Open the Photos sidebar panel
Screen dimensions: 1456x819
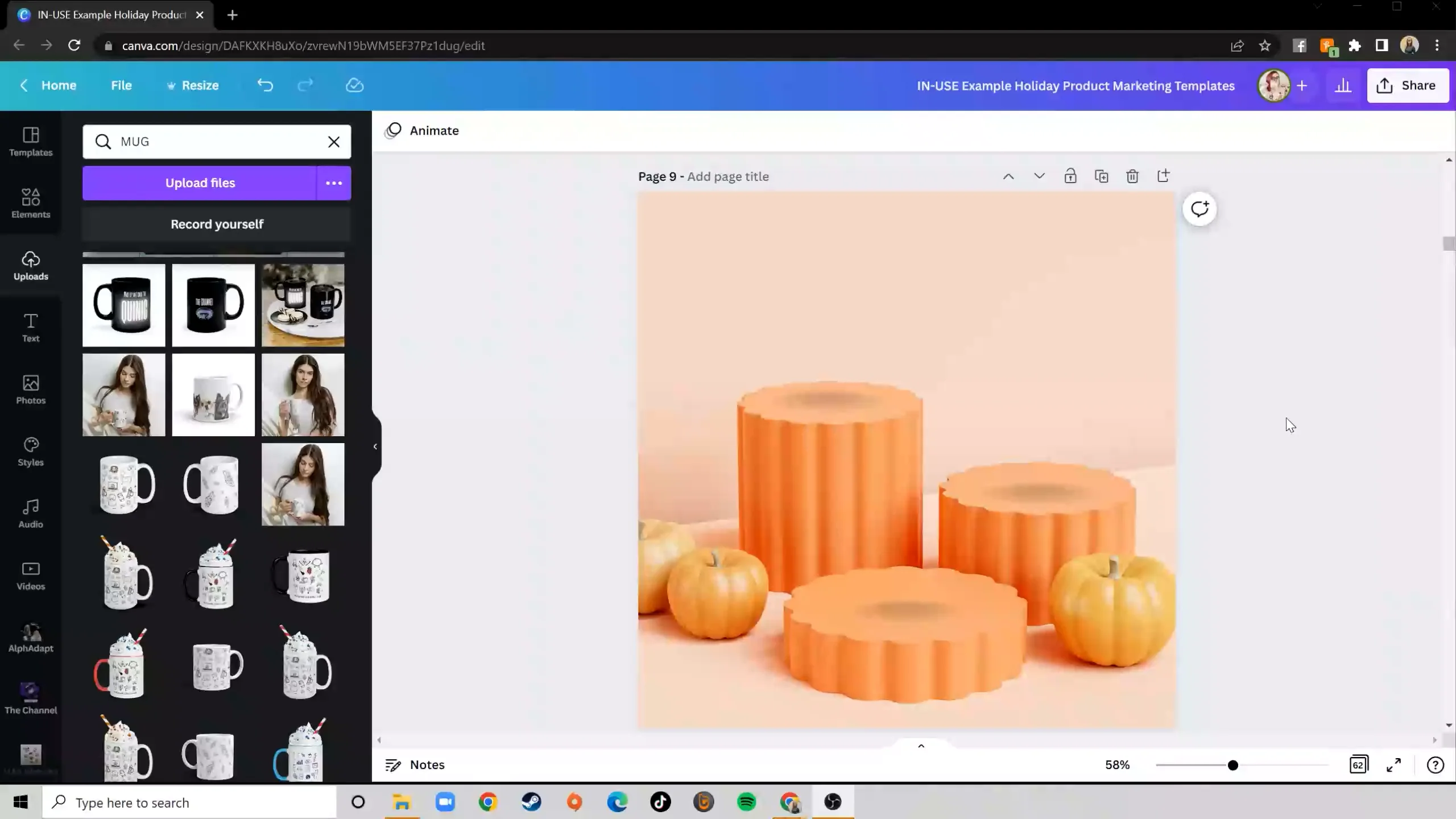[31, 390]
